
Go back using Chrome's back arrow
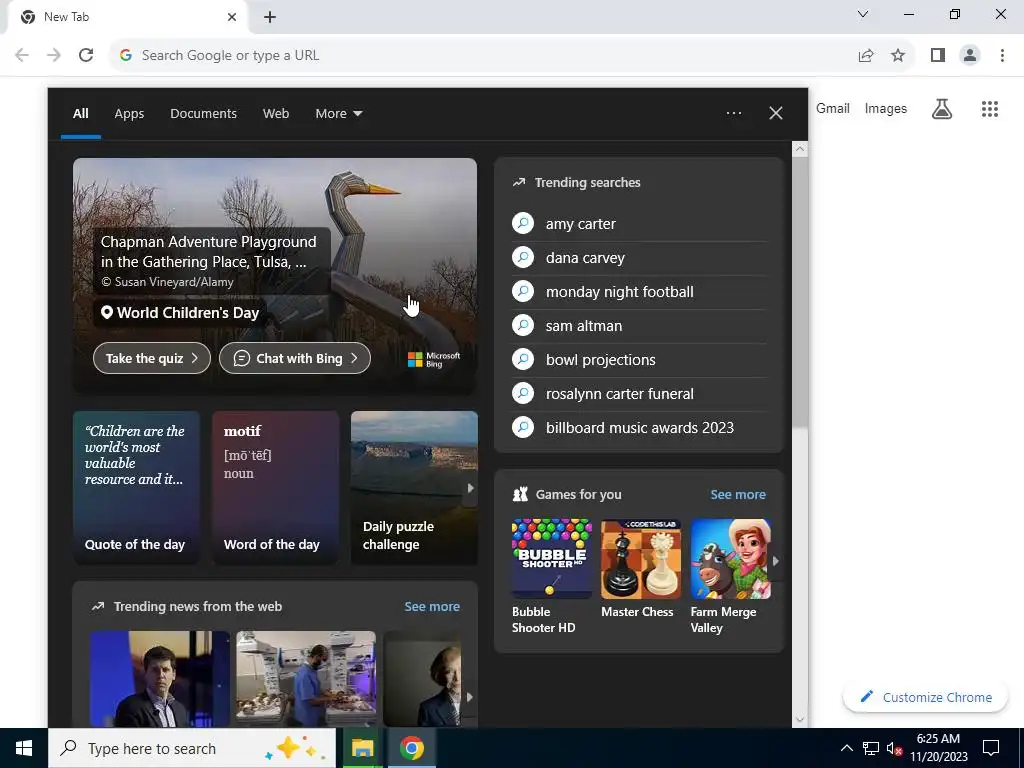22,55
